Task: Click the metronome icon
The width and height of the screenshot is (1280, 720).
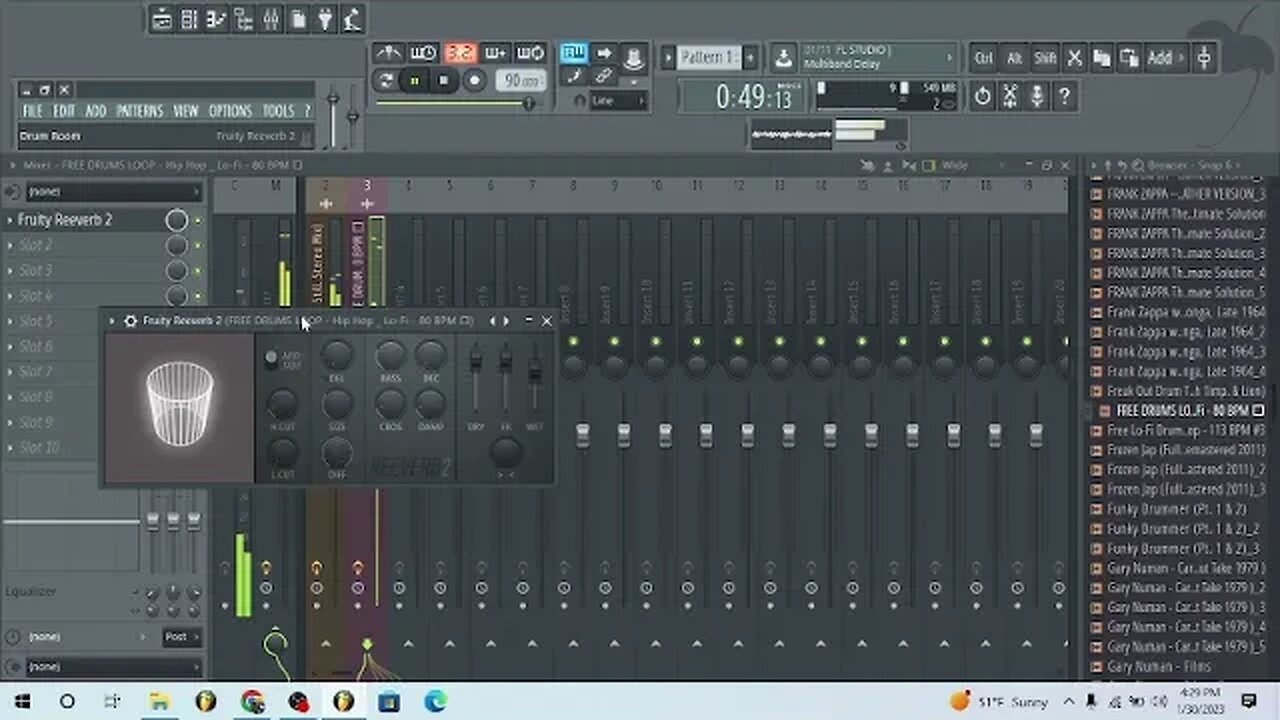Action: point(388,53)
